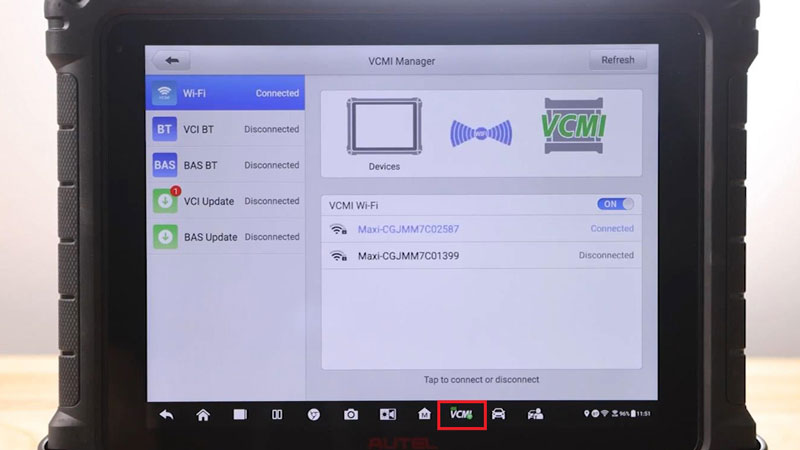The image size is (800, 450).
Task: Tap the VCMI shortcut in bottom bar
Action: coord(461,414)
